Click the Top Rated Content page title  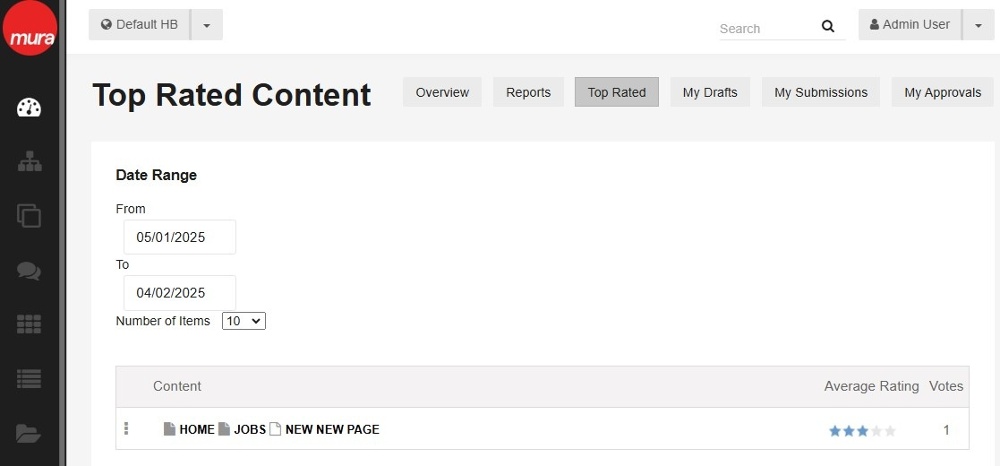(x=232, y=95)
